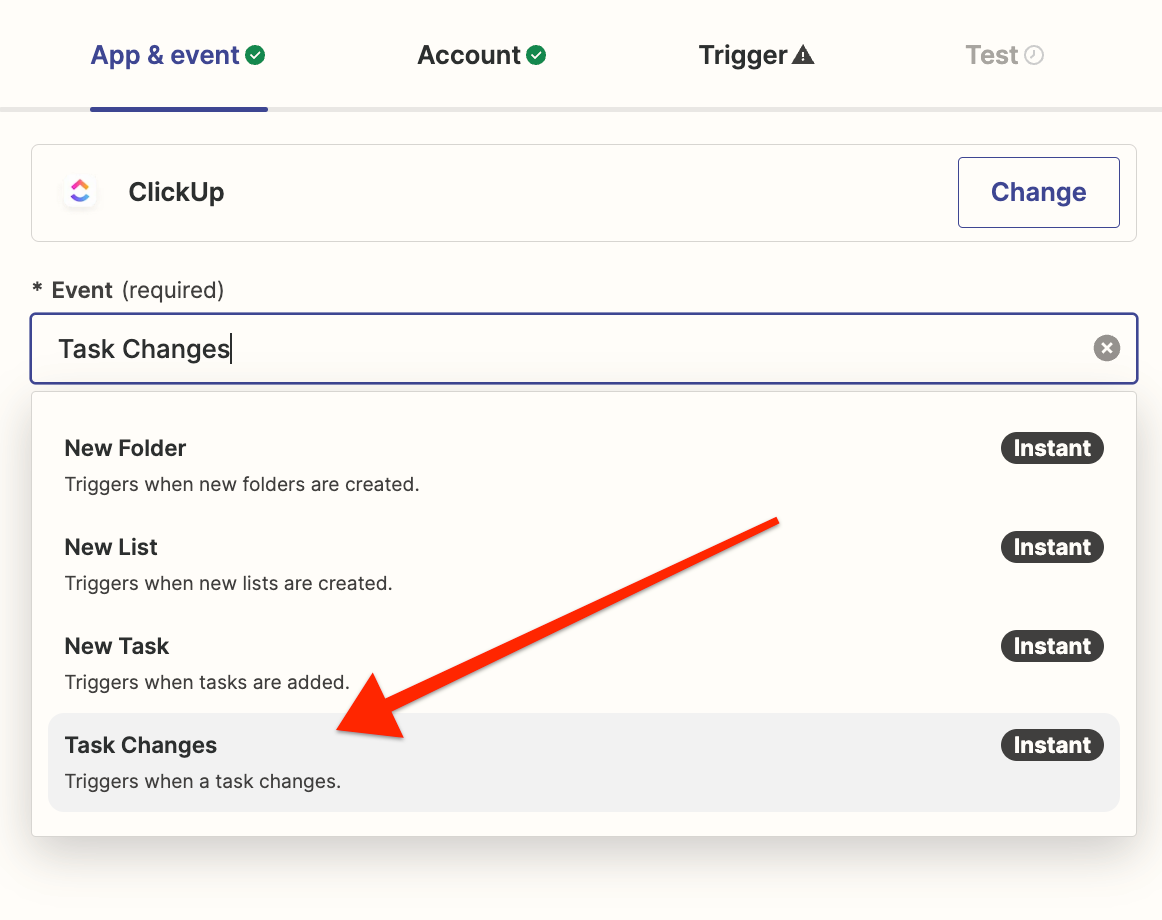The width and height of the screenshot is (1162, 920).
Task: Go to the Trigger tab
Action: (743, 56)
